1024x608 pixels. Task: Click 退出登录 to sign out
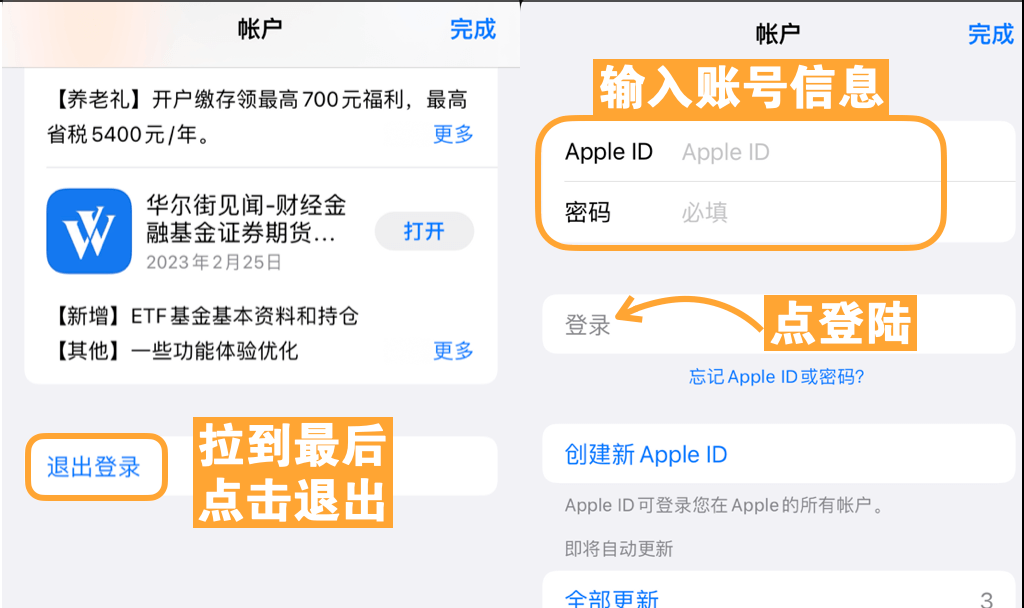tap(94, 467)
